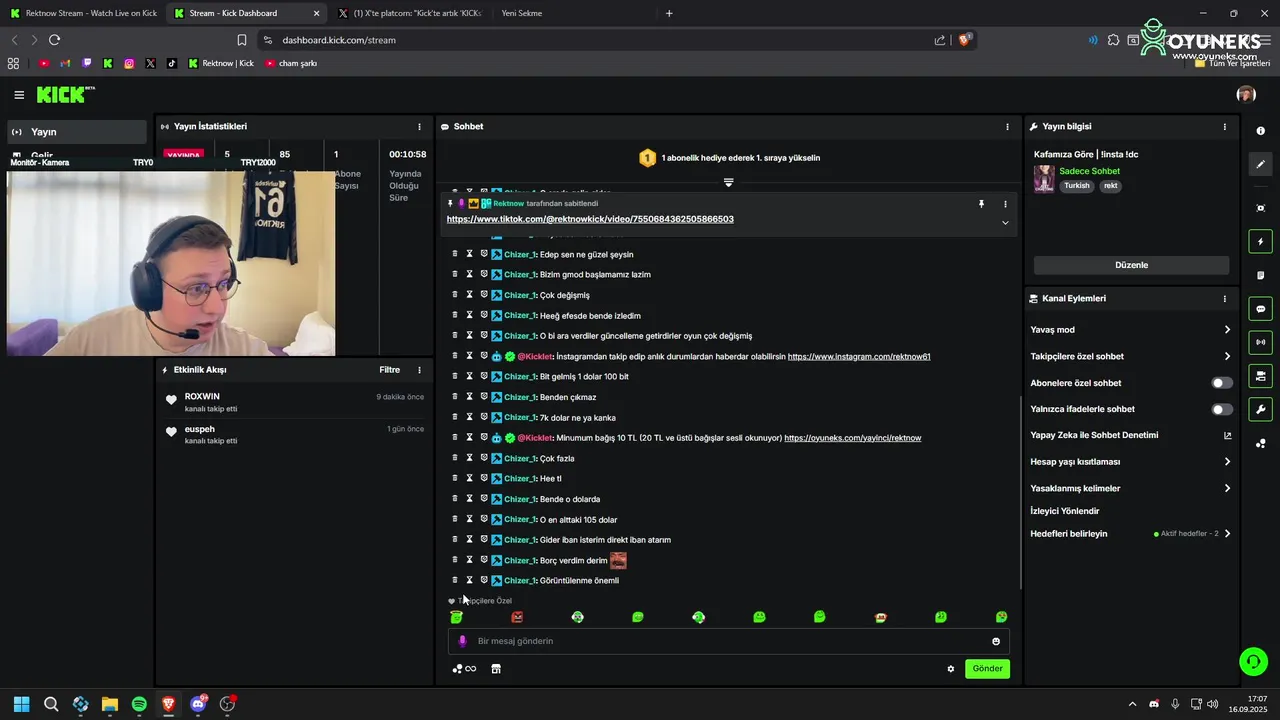Click the chat message input field
The height and width of the screenshot is (720, 1280).
pos(729,641)
